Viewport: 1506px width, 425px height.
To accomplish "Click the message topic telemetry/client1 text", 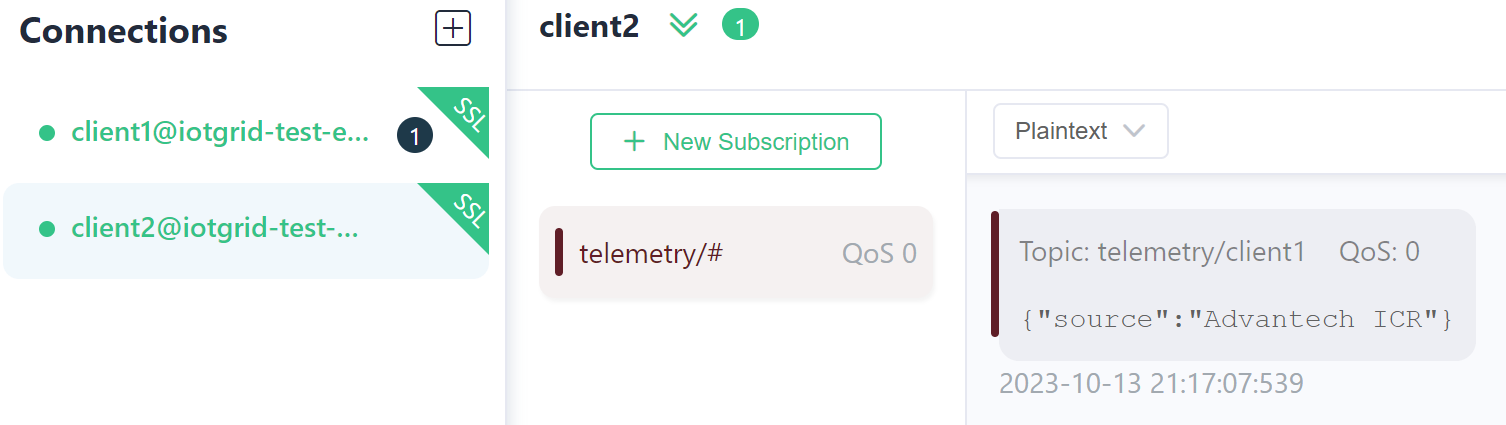I will click(x=1162, y=252).
